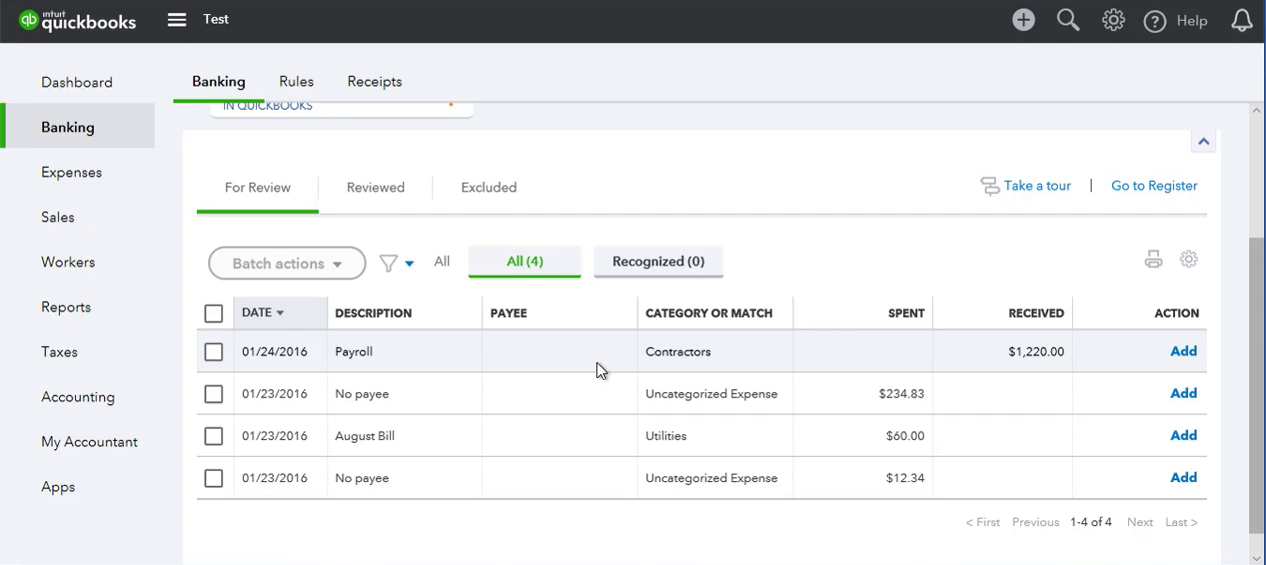Click the Previous pagination link

click(1035, 522)
